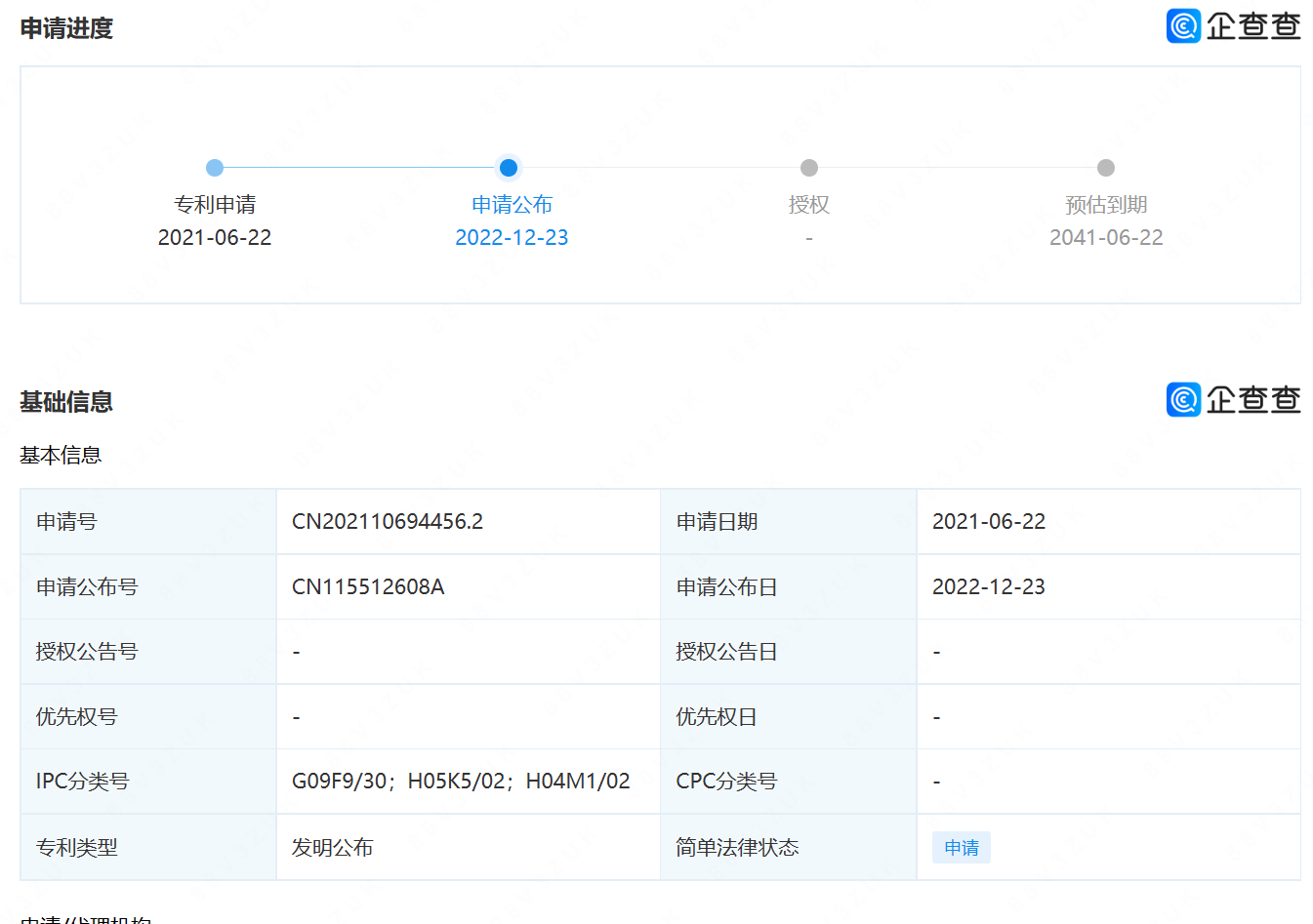Click the 申请公布 stage label
The image size is (1313, 924).
point(512,205)
